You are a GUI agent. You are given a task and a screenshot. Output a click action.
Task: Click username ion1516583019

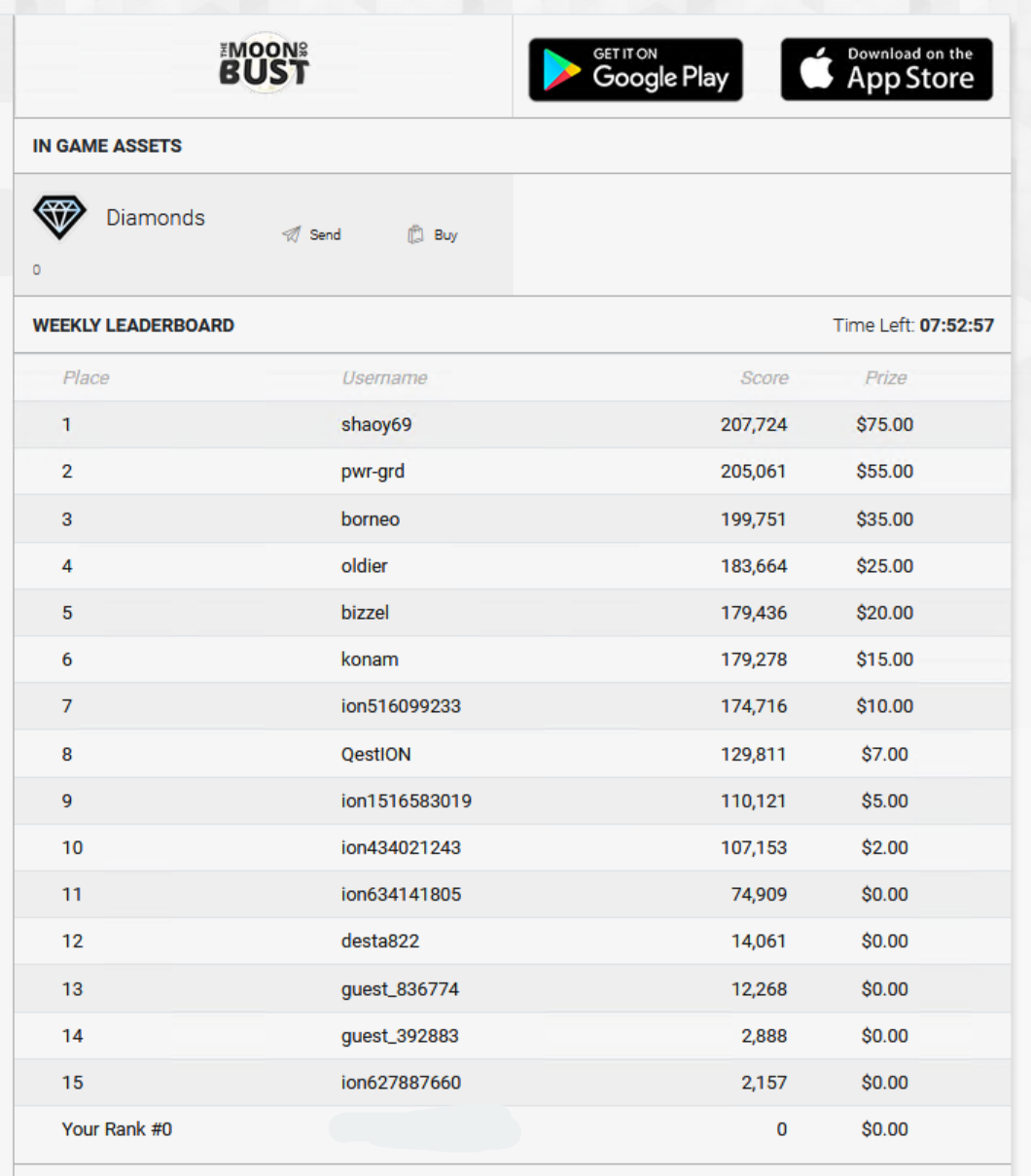point(407,801)
